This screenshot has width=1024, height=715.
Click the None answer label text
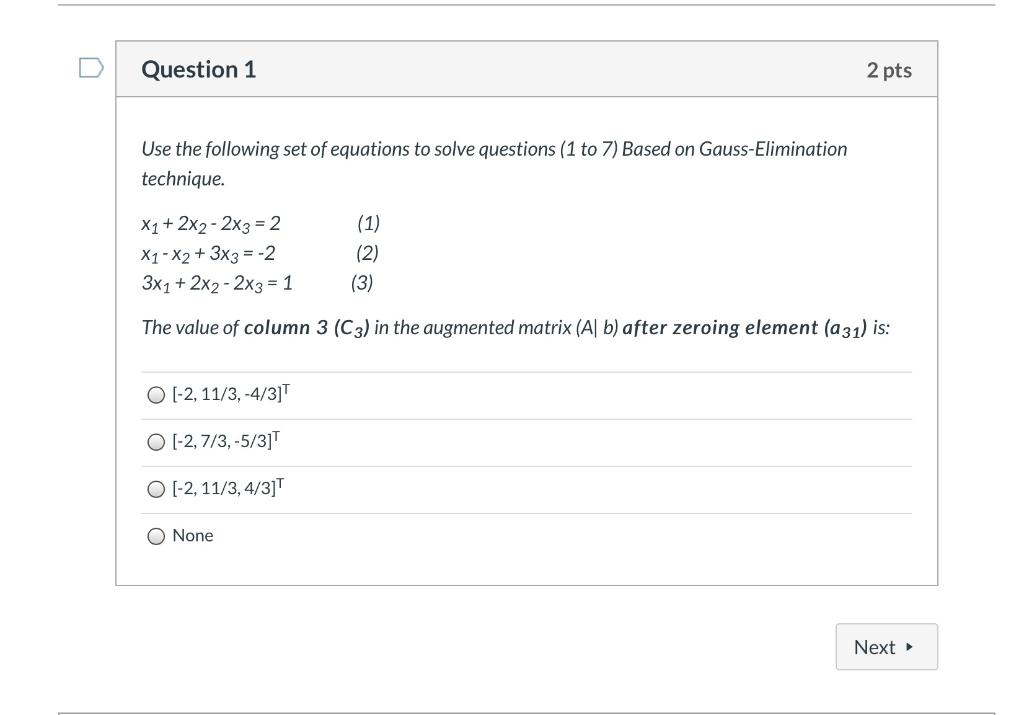pos(195,535)
